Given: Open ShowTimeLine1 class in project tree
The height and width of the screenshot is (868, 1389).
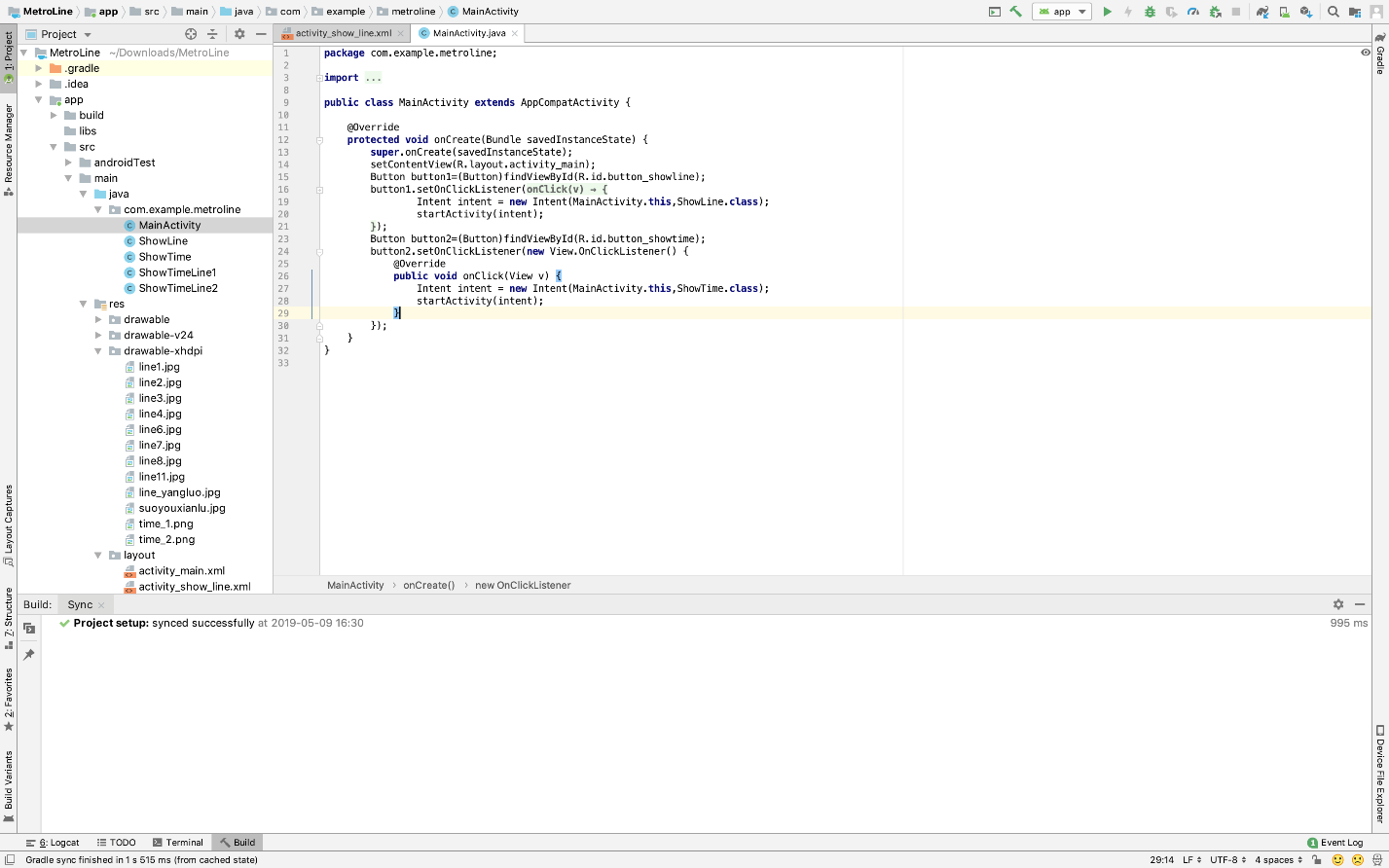Looking at the screenshot, I should pyautogui.click(x=177, y=272).
